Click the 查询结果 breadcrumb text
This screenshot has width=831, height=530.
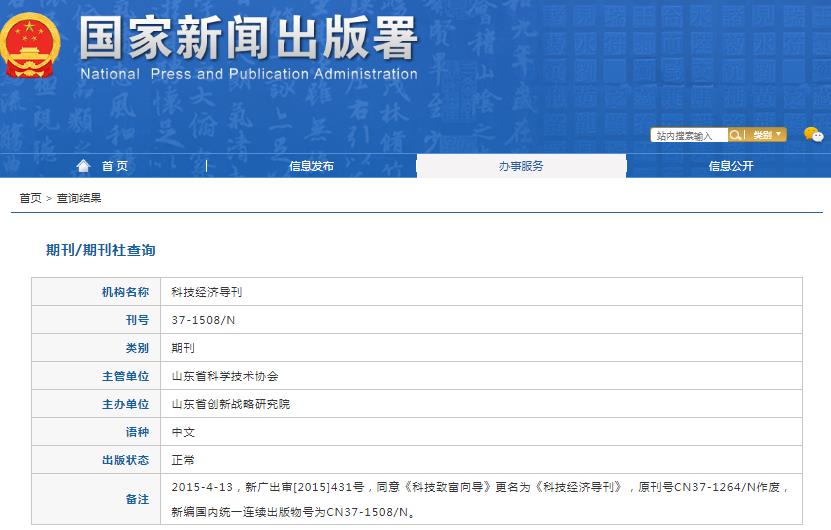coord(79,198)
